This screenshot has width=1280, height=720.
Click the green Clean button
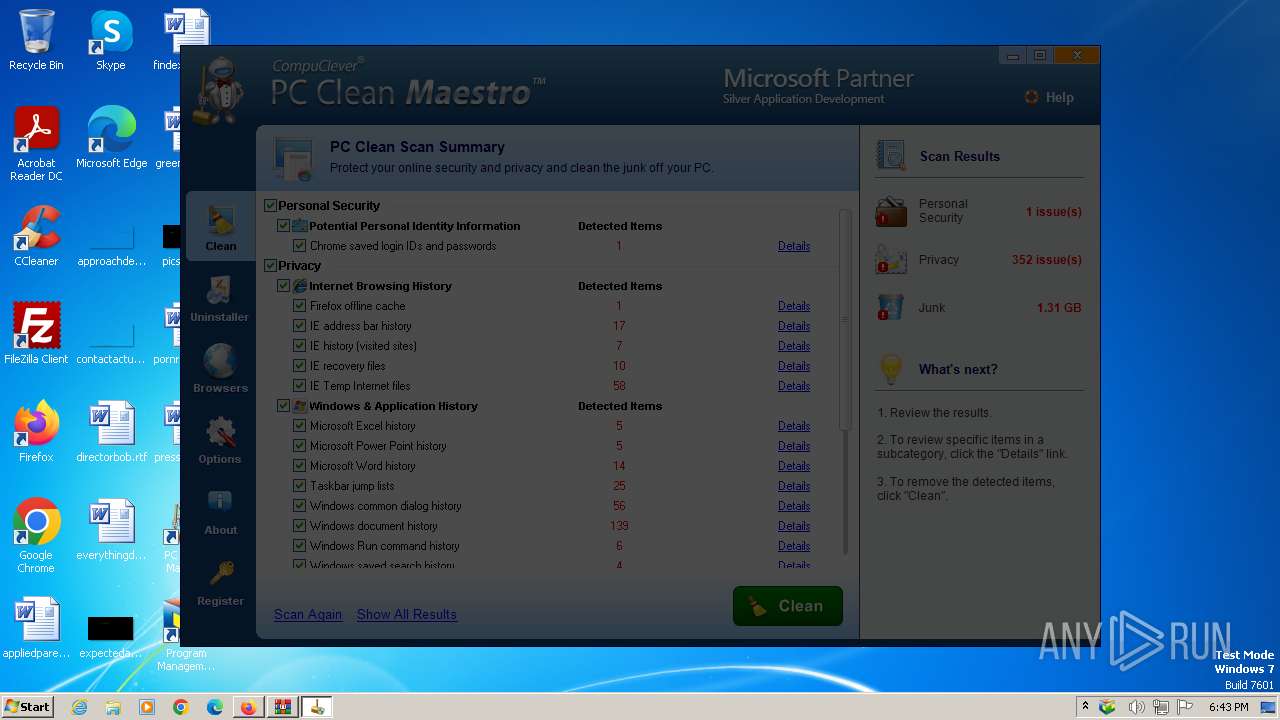point(788,606)
